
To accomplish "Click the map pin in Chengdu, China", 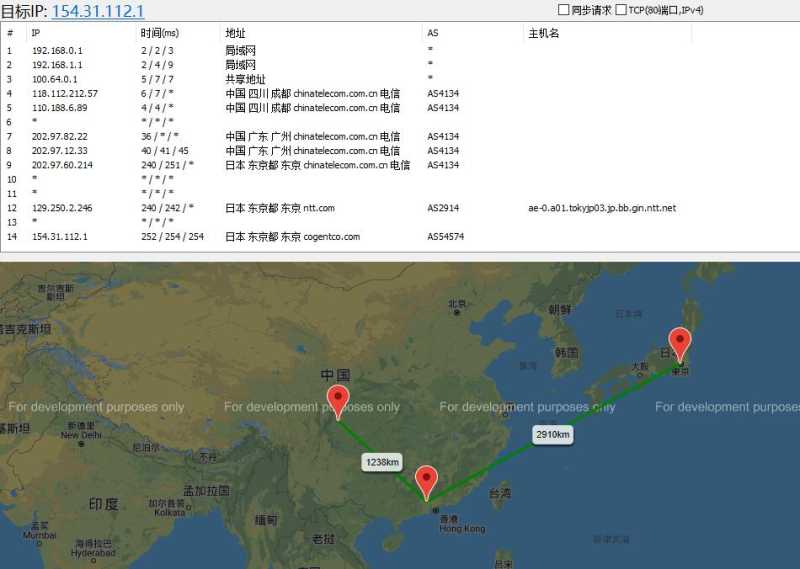I will click(338, 401).
